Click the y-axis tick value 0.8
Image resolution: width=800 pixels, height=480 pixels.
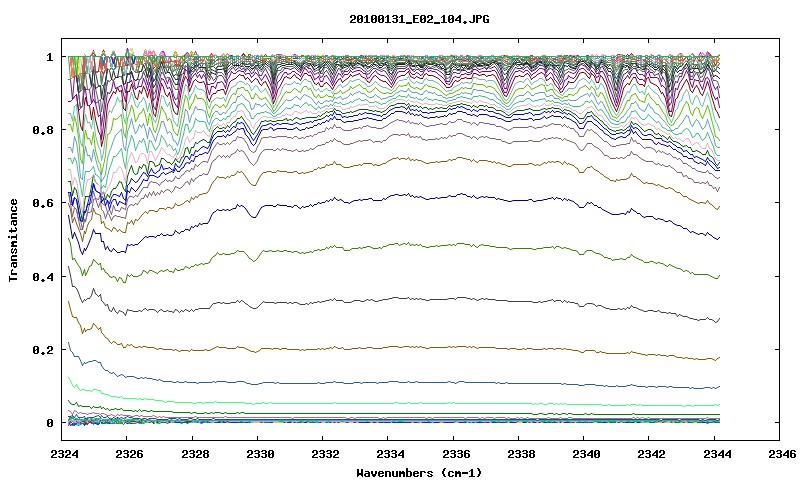[43, 130]
